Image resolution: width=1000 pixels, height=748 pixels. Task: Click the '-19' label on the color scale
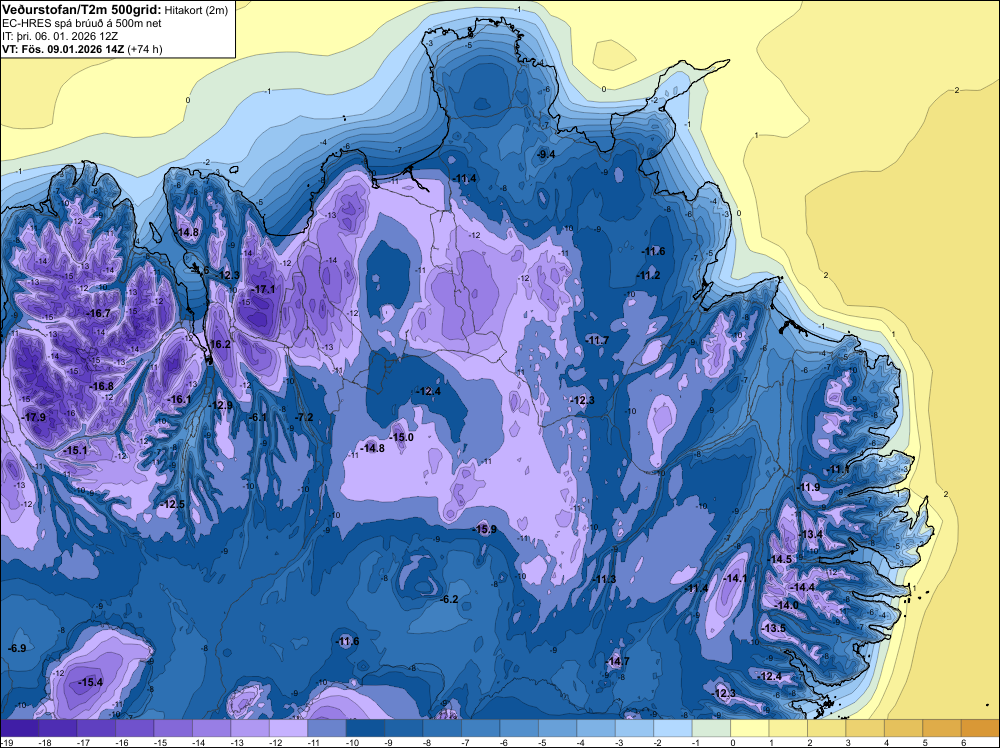[x=7, y=742]
